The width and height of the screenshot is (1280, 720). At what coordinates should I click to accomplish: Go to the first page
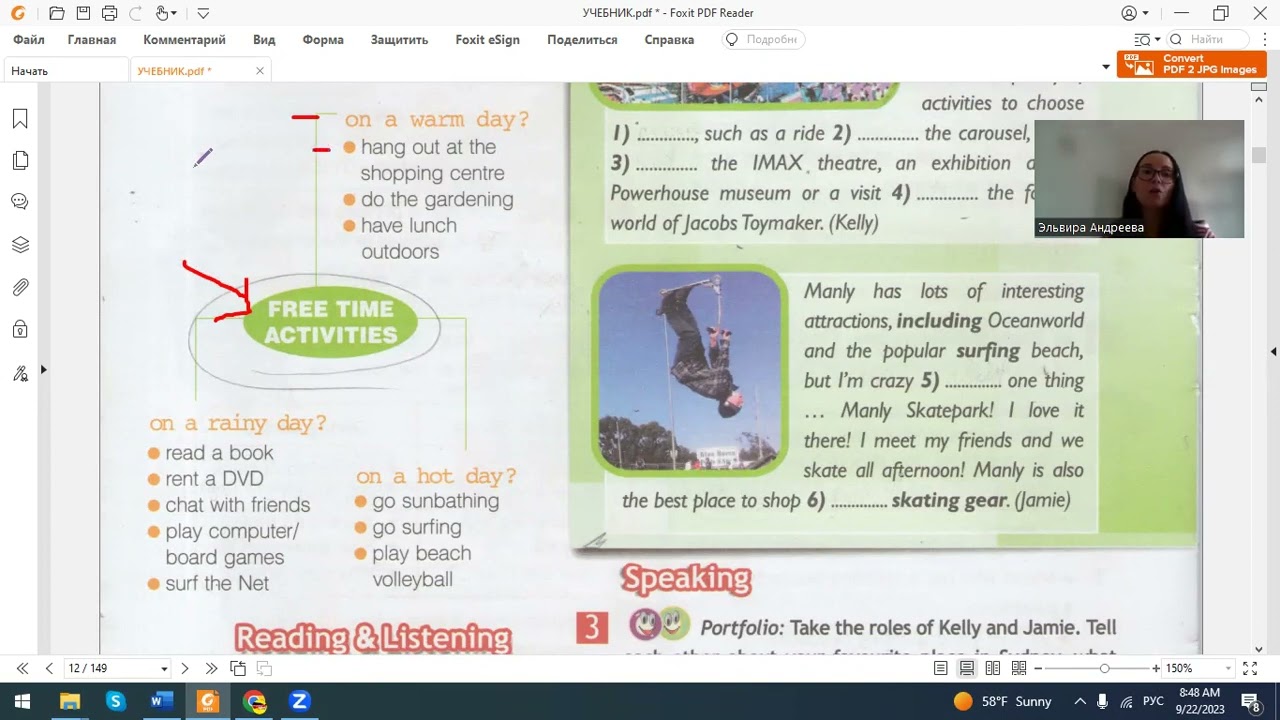[x=22, y=668]
